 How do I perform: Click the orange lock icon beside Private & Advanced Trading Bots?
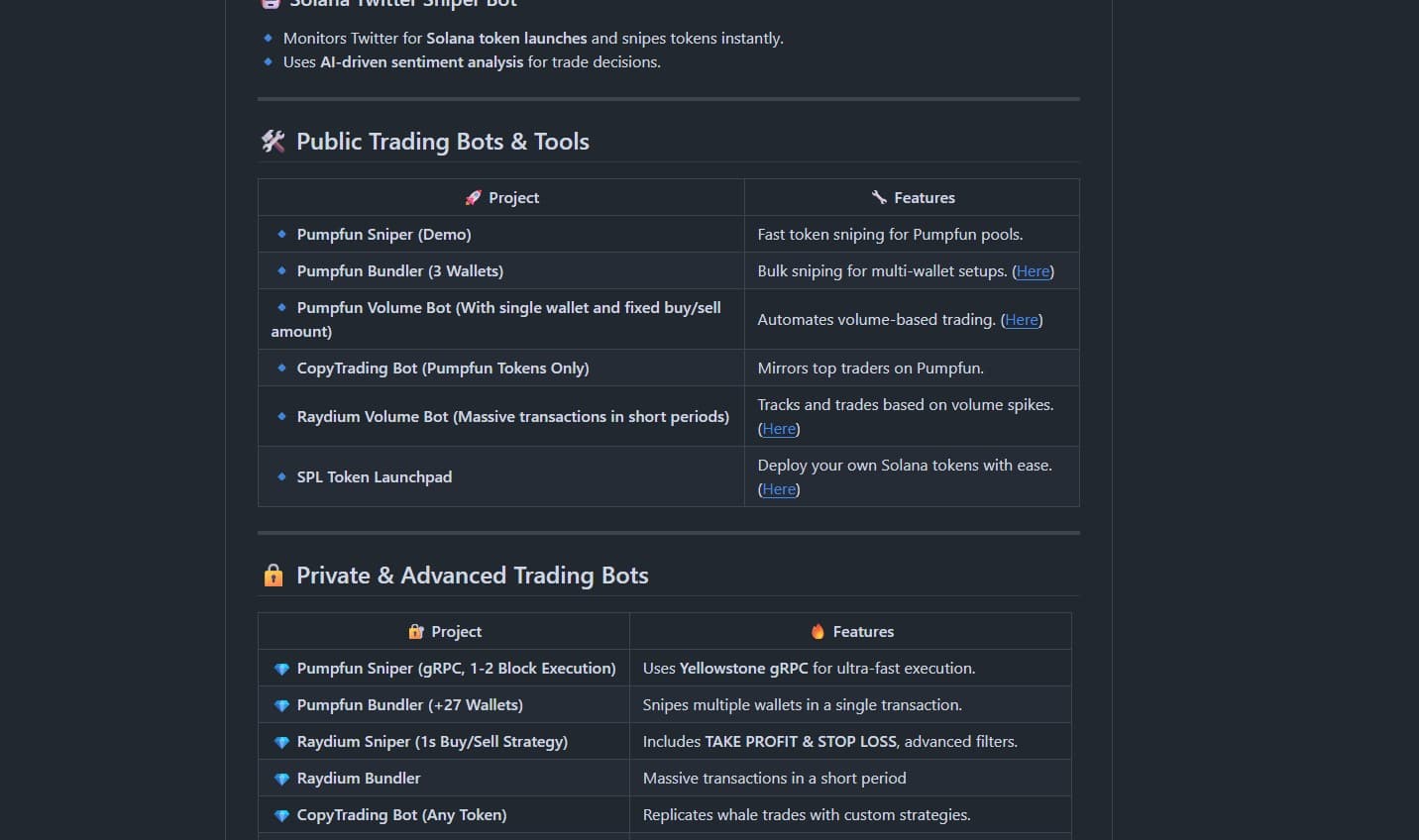point(273,575)
